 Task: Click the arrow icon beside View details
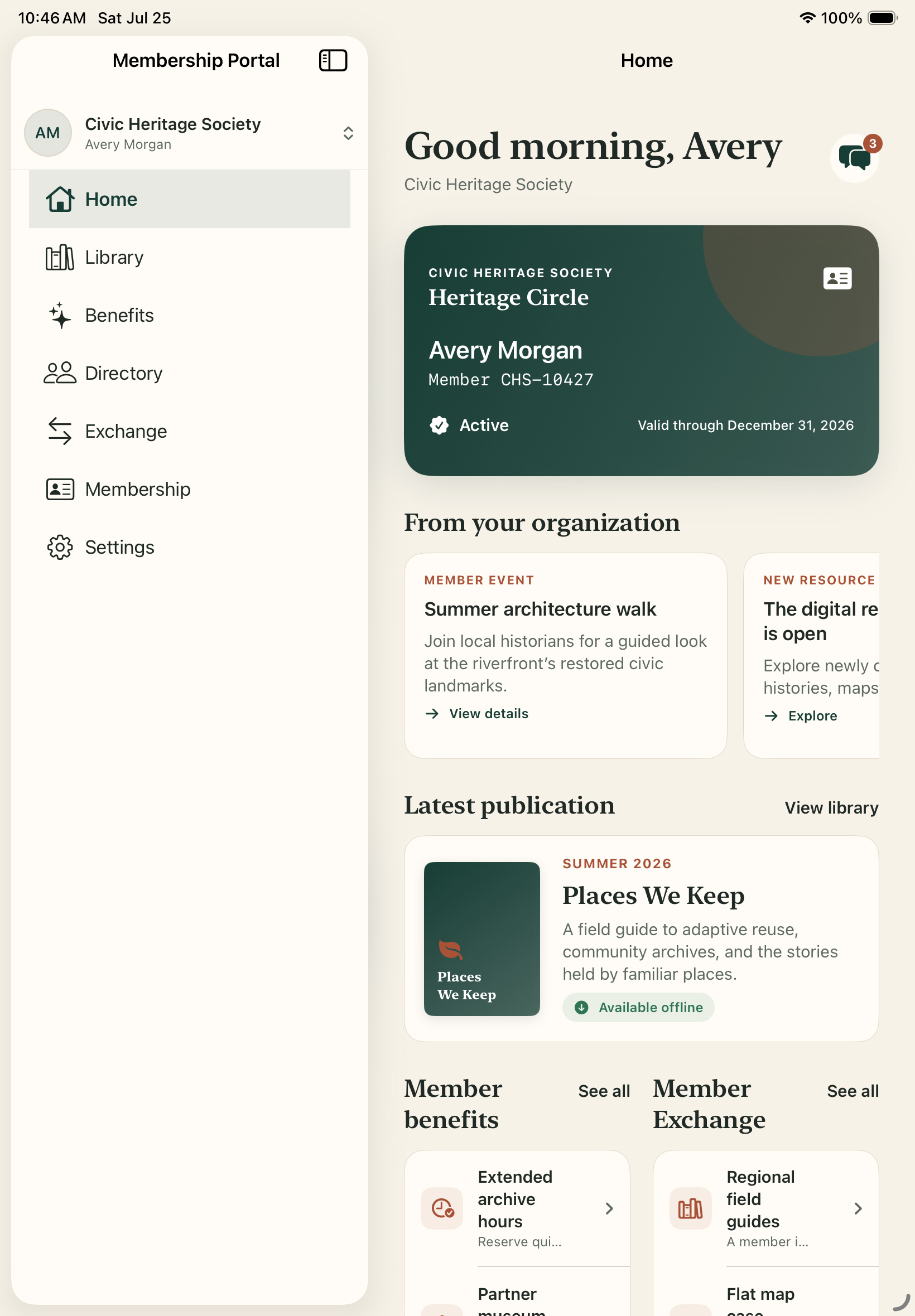[432, 713]
